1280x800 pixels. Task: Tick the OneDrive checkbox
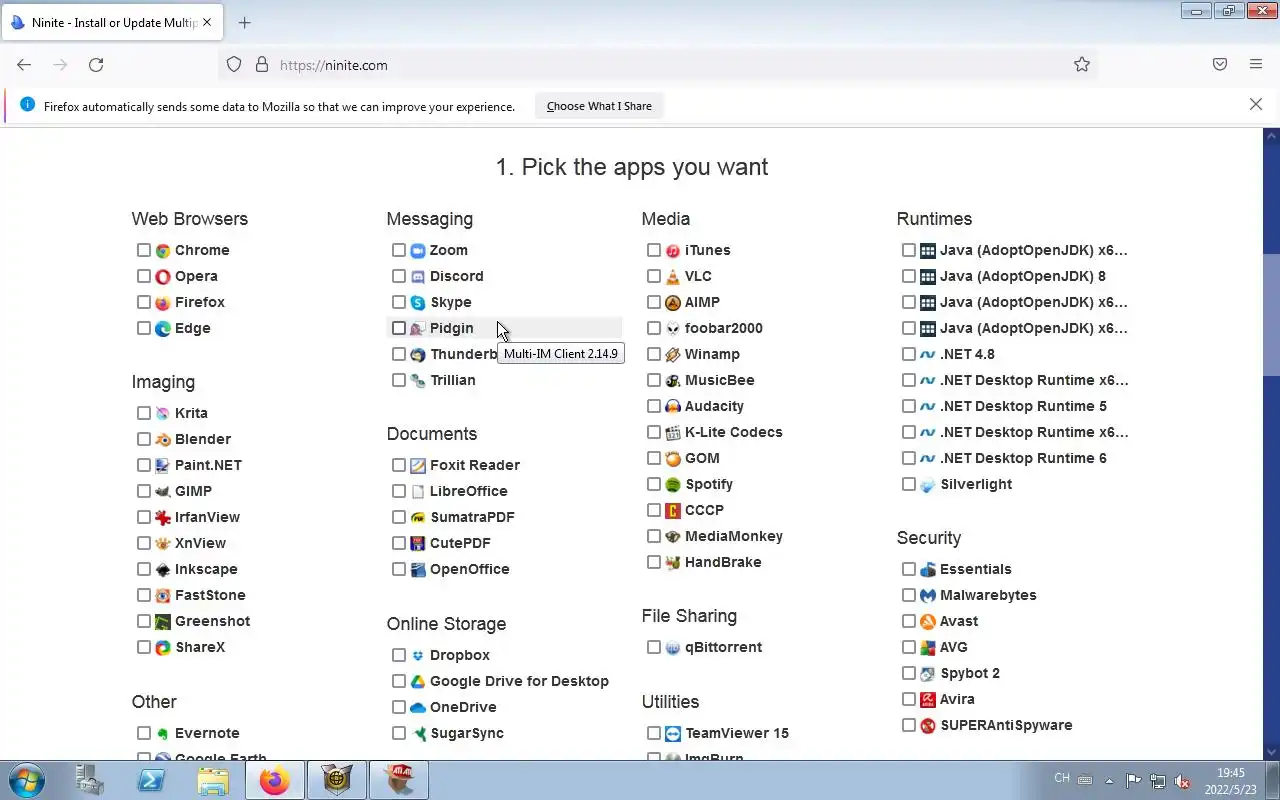[x=399, y=707]
